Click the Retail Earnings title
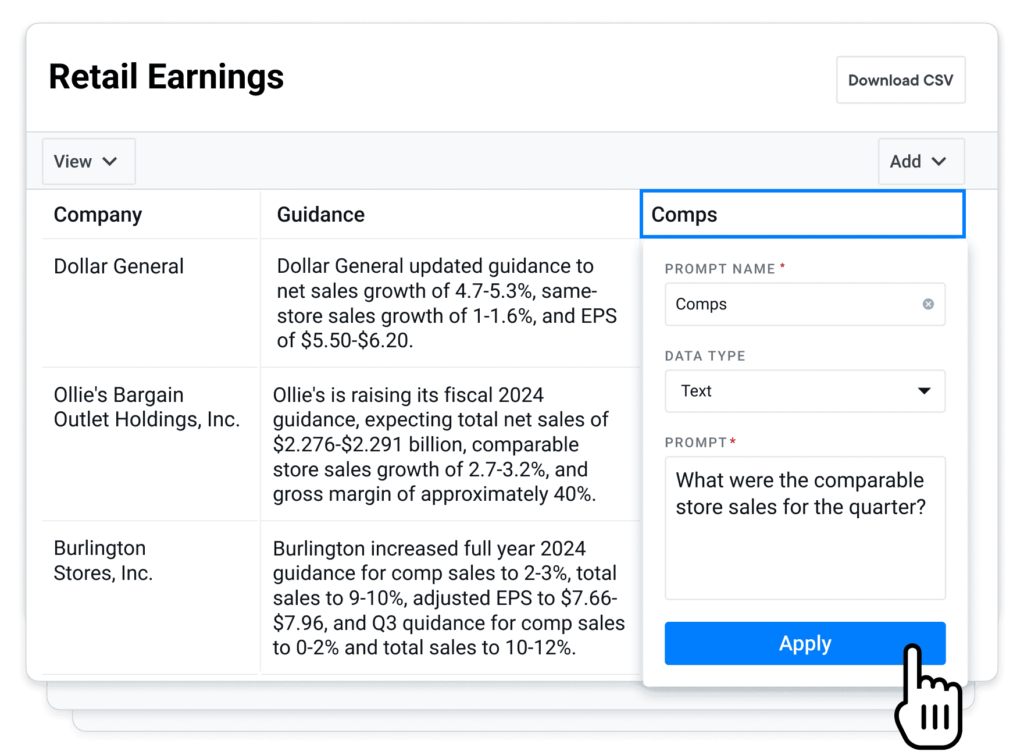1024x755 pixels. coord(166,77)
